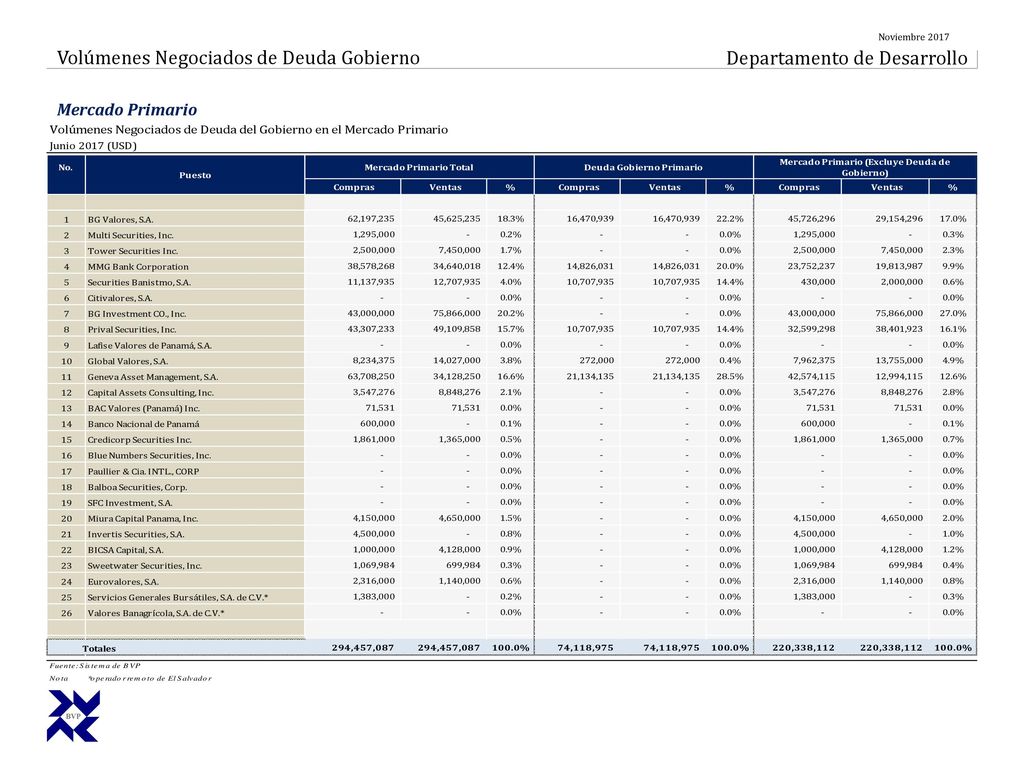Click 'Paullier & Cia. INTL., CORP' row name
The width and height of the screenshot is (1024, 768).
tap(144, 471)
